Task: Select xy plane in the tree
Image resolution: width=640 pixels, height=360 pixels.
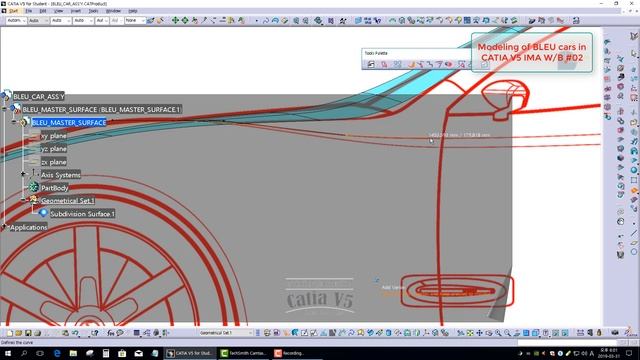Action: pos(53,136)
